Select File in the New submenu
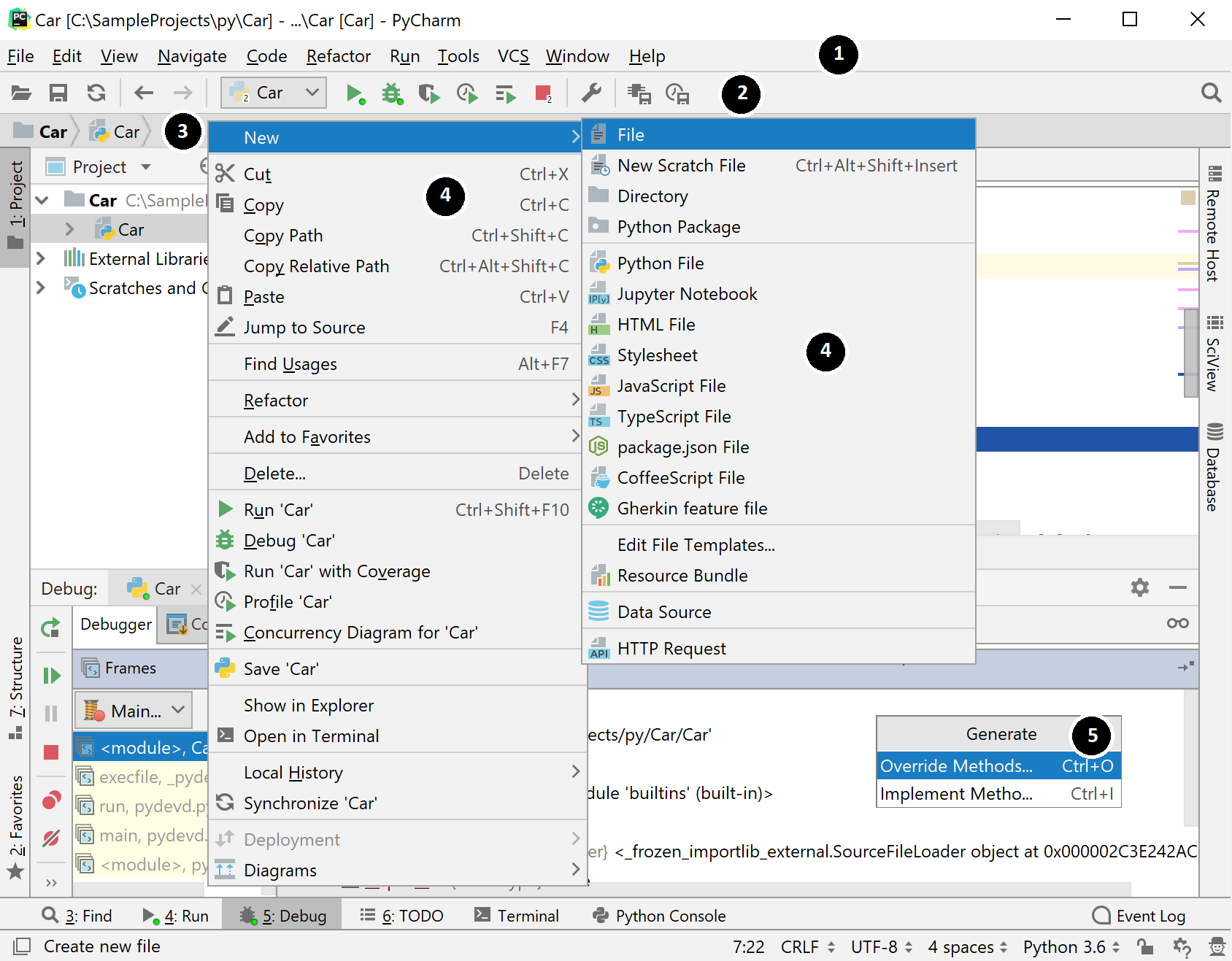Screen dimensions: 1232x961 (779, 135)
